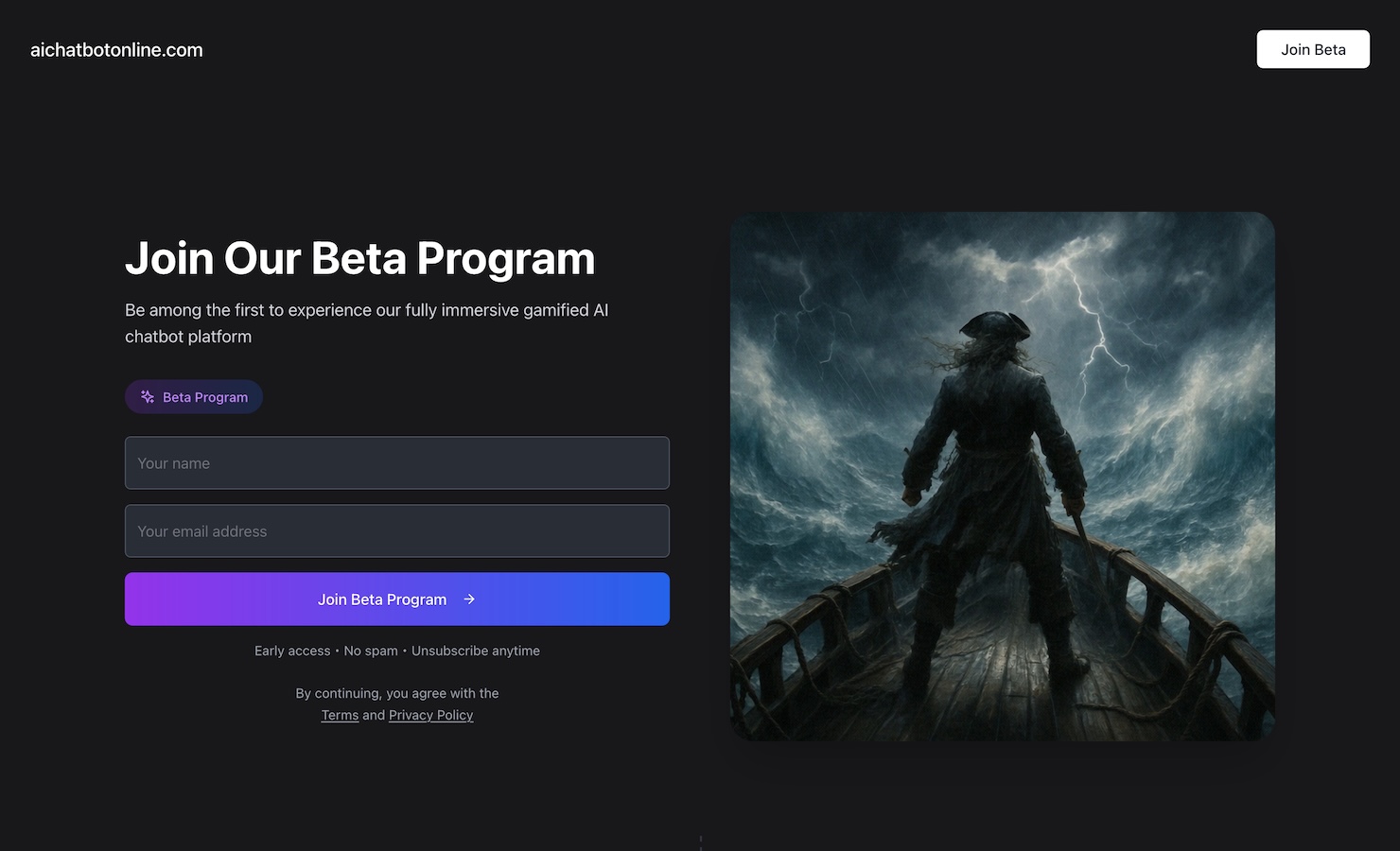Submit with the Join Beta Program button
The image size is (1400, 851).
pyautogui.click(x=382, y=599)
